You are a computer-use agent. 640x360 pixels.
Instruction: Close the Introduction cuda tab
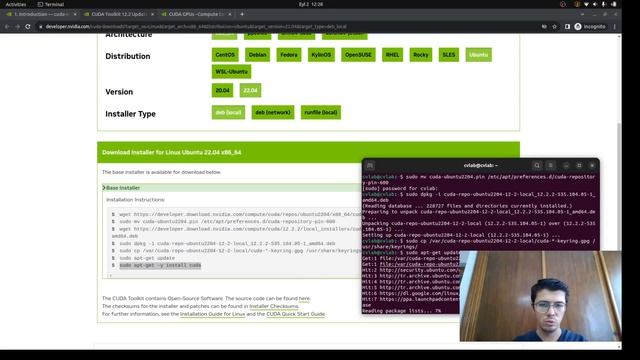coord(75,14)
